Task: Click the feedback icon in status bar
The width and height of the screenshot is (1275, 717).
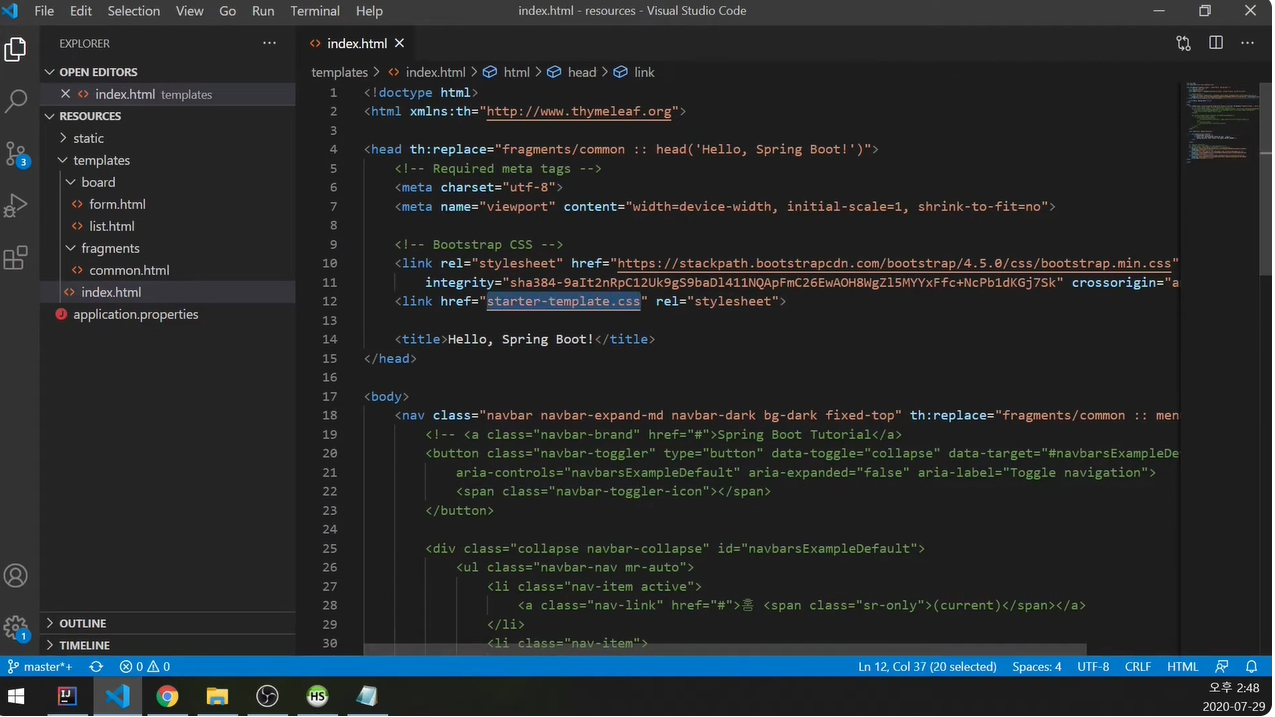Action: 1222,666
